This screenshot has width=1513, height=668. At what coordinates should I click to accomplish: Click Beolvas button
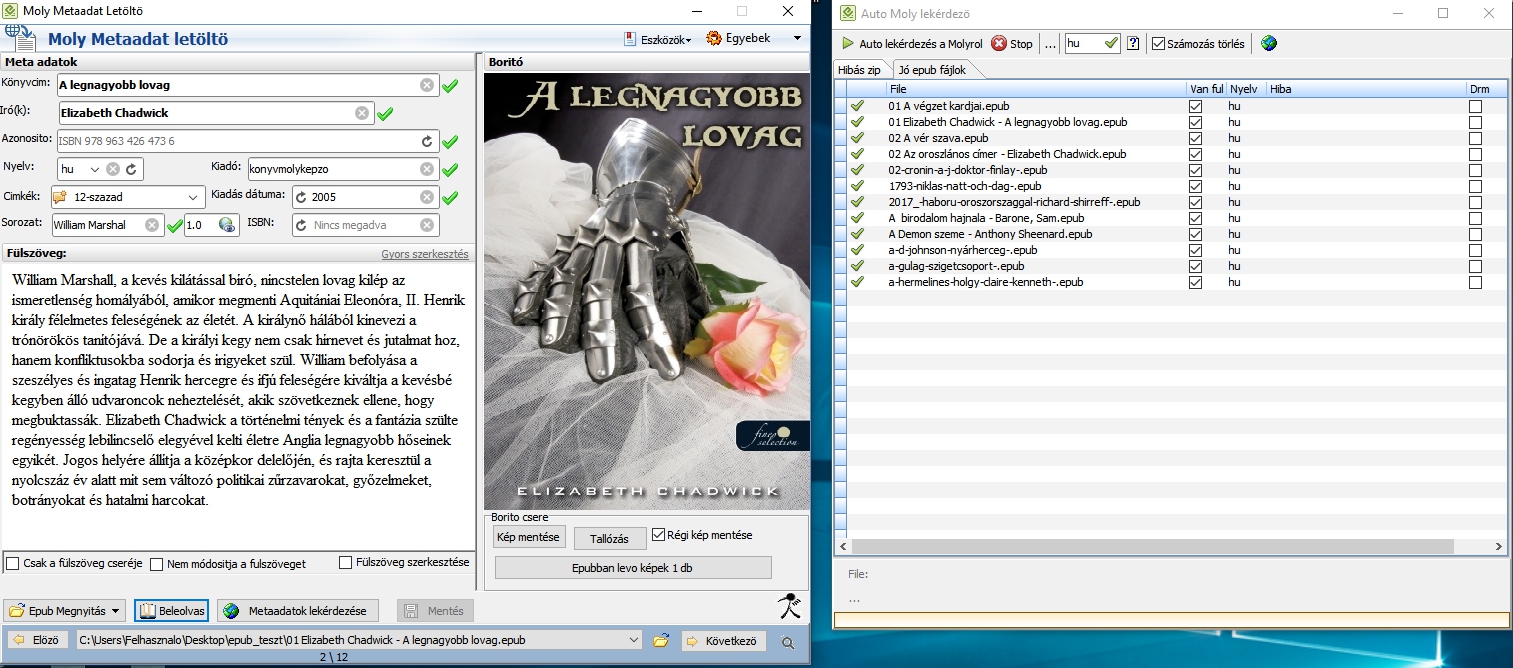pyautogui.click(x=171, y=610)
